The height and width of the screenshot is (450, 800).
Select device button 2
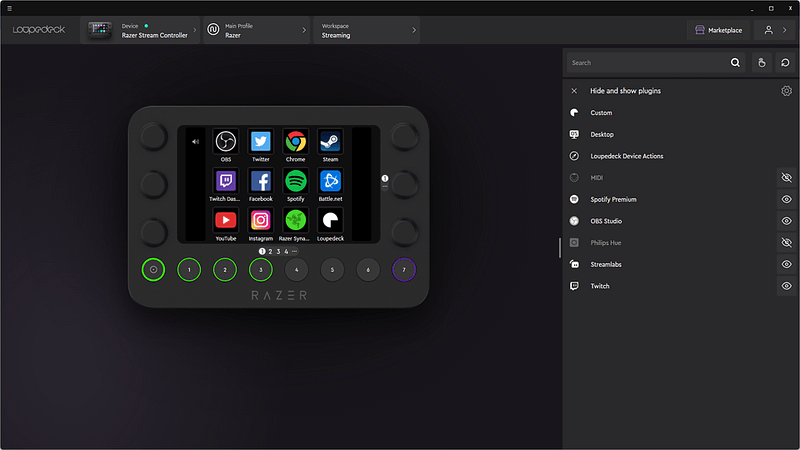pyautogui.click(x=224, y=269)
